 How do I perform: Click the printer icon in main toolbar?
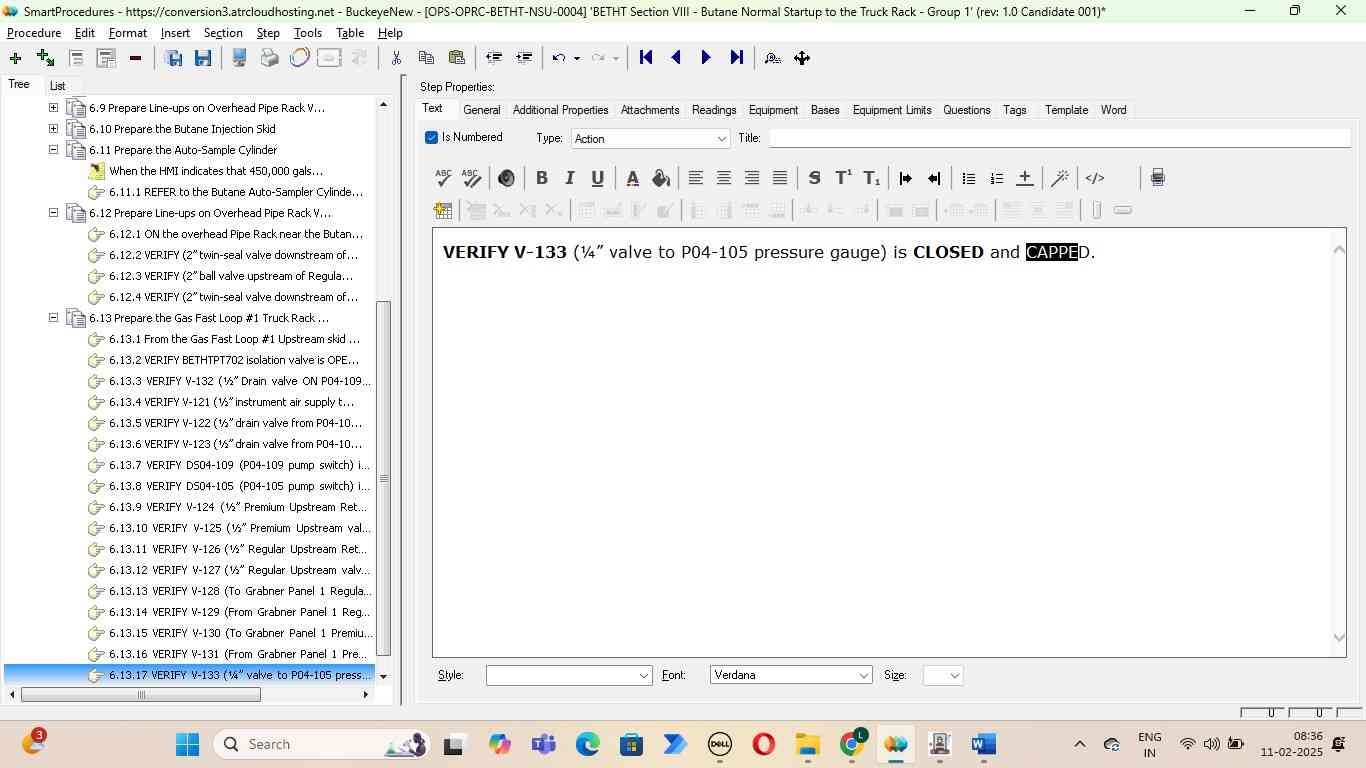tap(269, 58)
